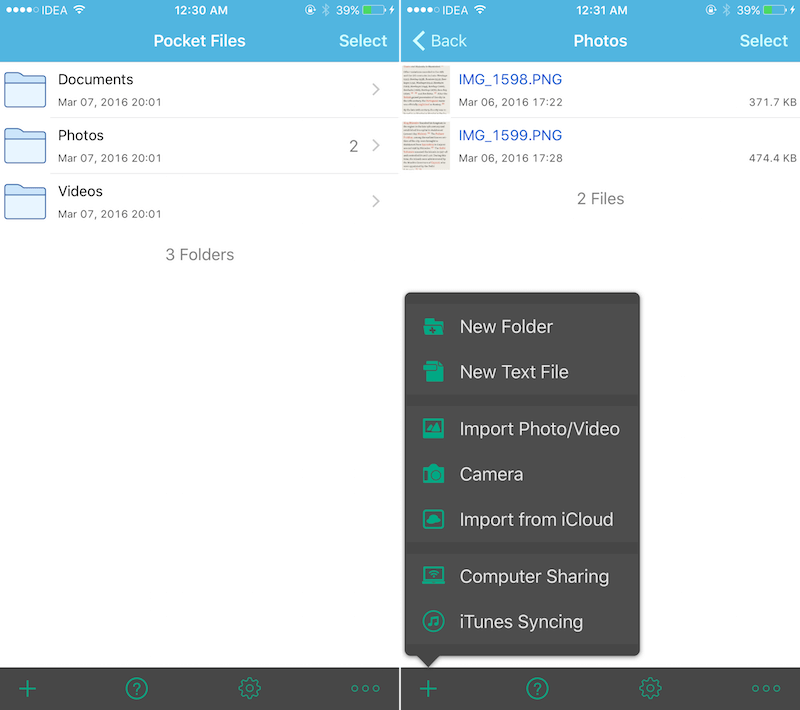Tap the New Folder icon in popup menu
Viewport: 800px width, 710px height.
pos(433,327)
